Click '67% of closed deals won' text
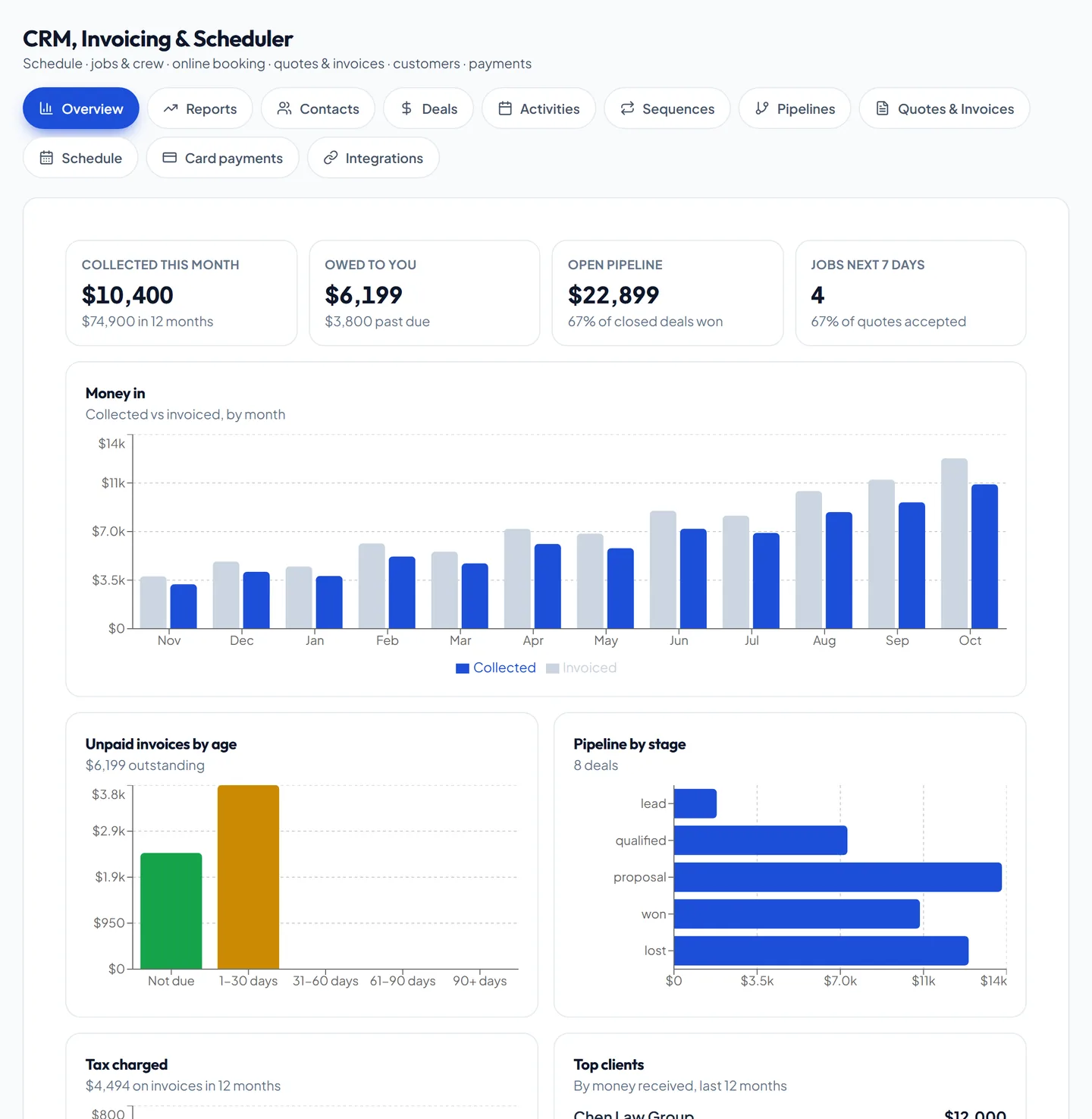 [x=645, y=322]
